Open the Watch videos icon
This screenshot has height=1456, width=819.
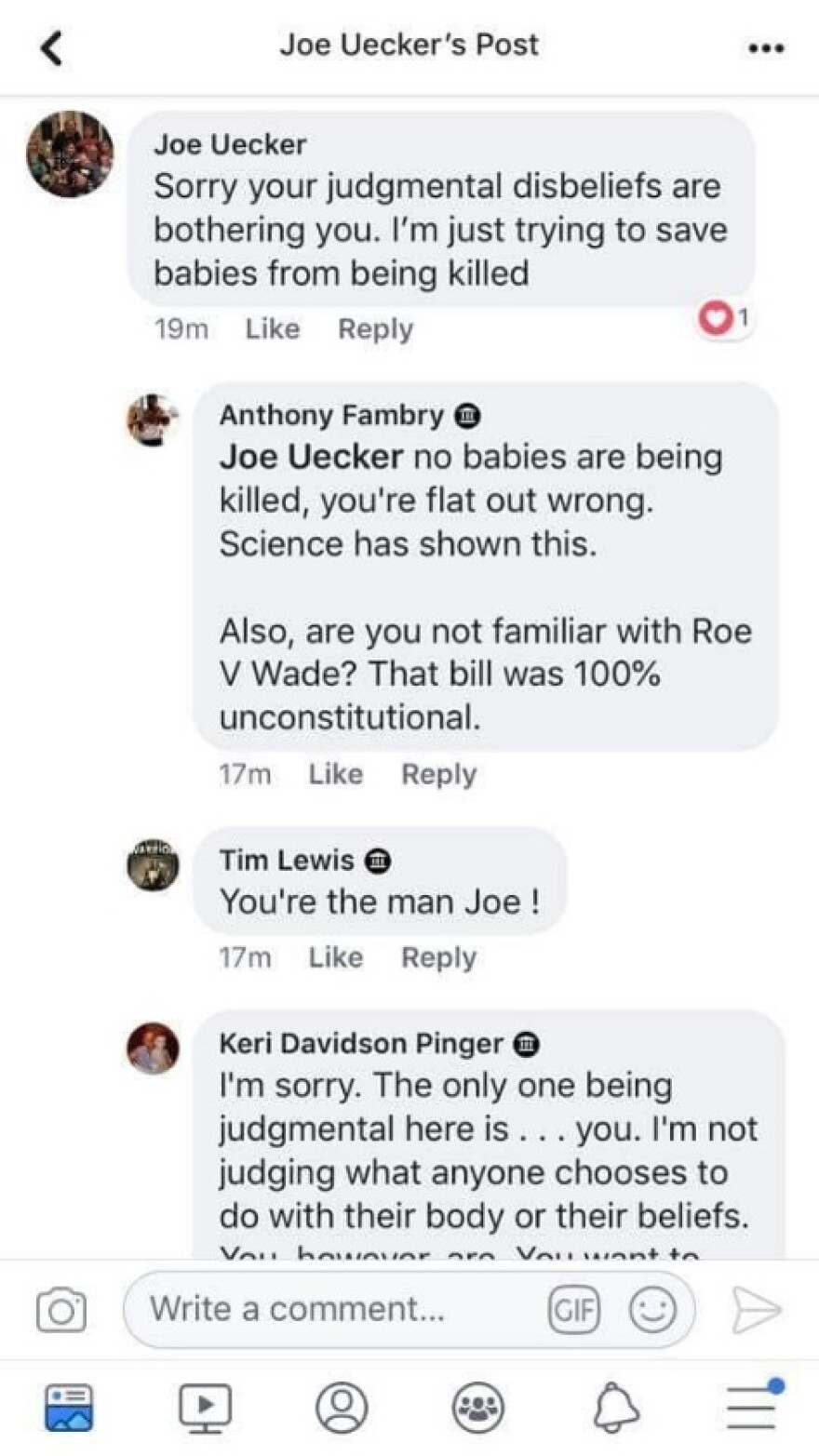click(x=205, y=1408)
